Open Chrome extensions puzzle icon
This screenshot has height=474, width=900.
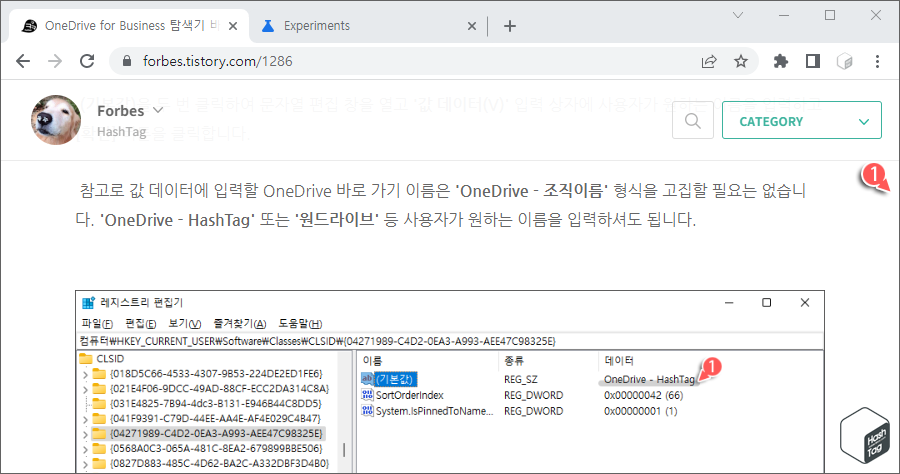coord(781,61)
